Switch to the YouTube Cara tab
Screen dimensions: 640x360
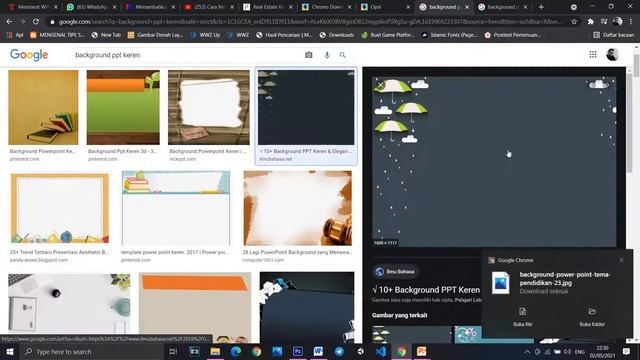tap(209, 7)
